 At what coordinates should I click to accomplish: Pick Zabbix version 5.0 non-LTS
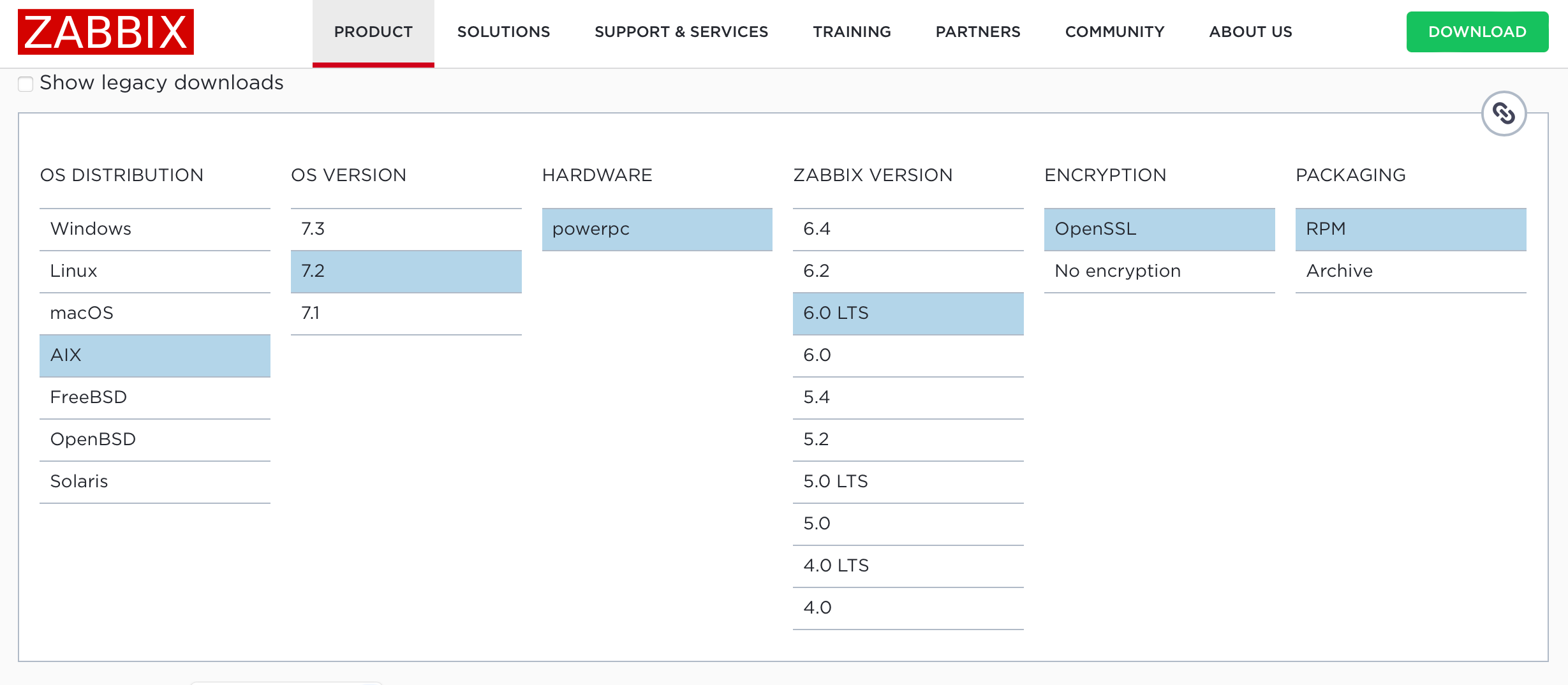click(x=908, y=524)
